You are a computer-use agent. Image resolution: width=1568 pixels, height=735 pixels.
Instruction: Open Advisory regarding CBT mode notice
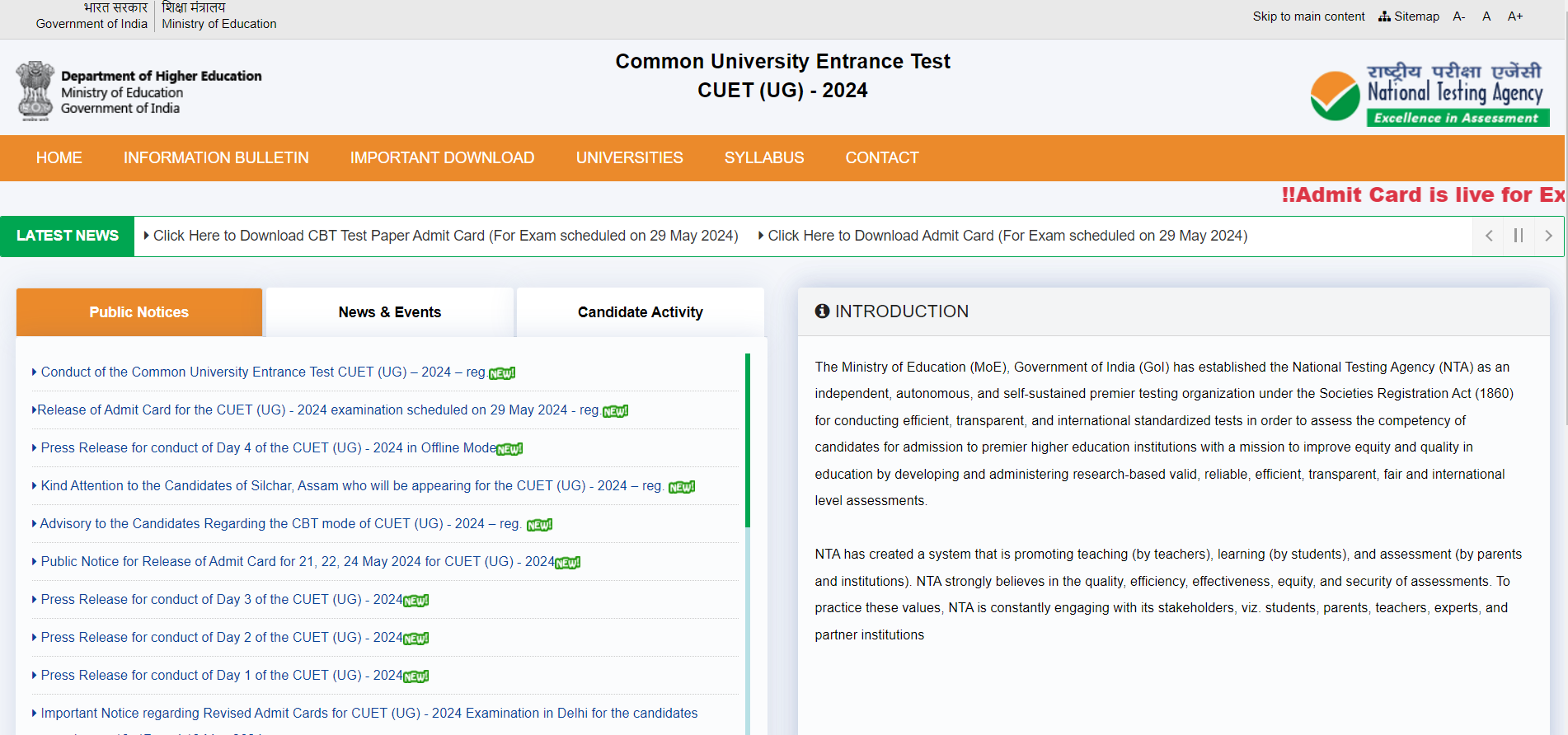[x=280, y=524]
